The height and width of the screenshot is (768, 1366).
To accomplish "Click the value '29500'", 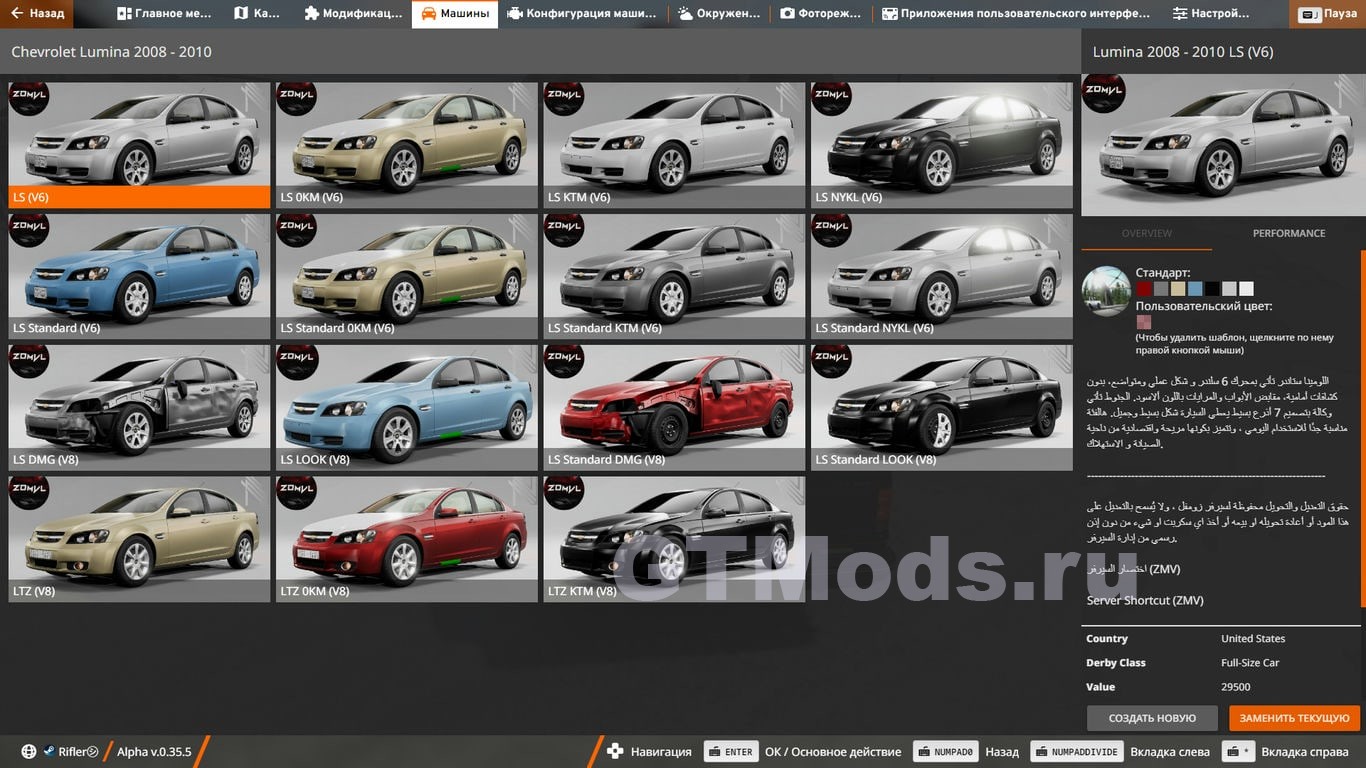I will tap(1236, 687).
